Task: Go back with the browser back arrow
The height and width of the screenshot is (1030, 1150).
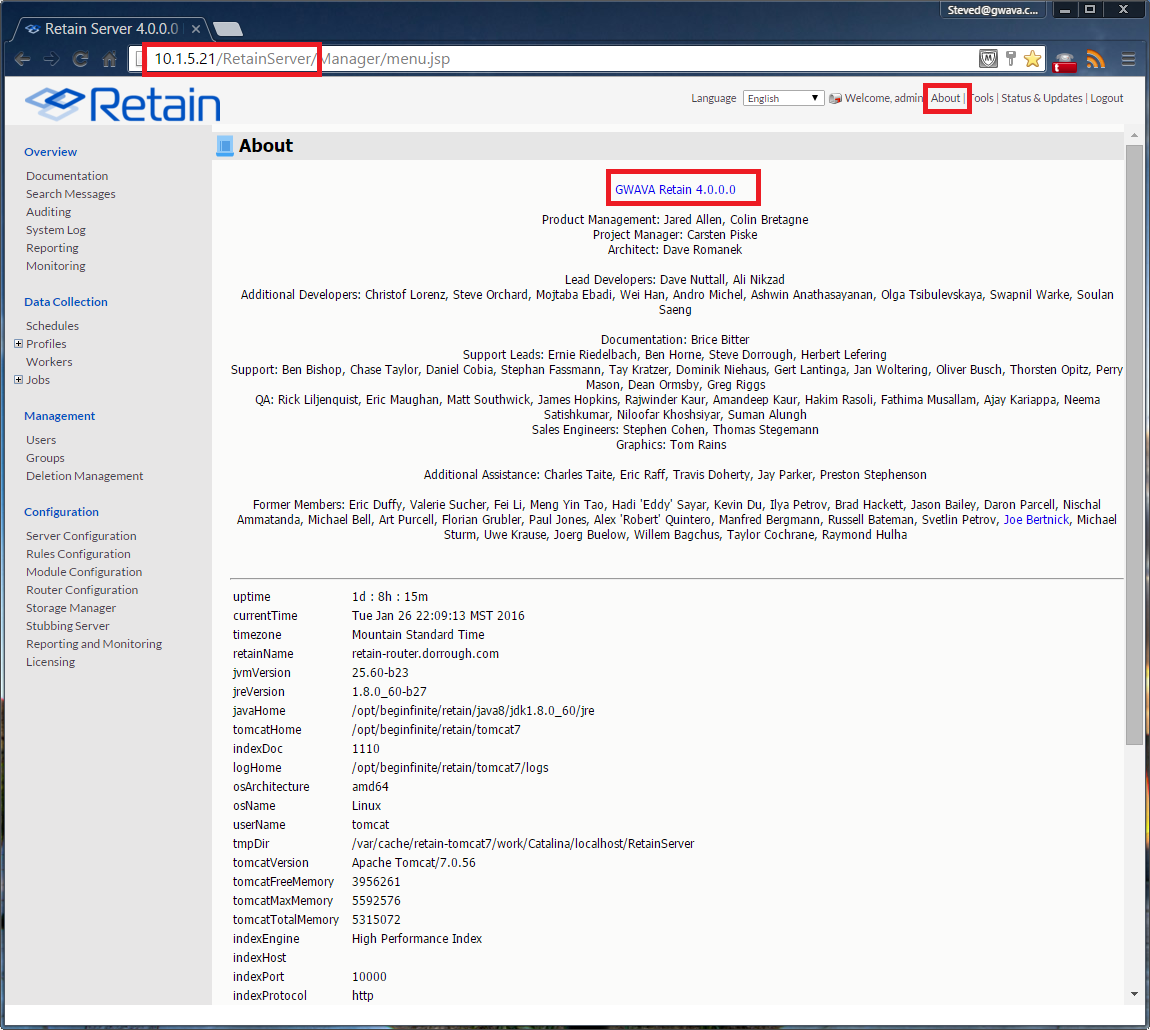Action: click(23, 59)
